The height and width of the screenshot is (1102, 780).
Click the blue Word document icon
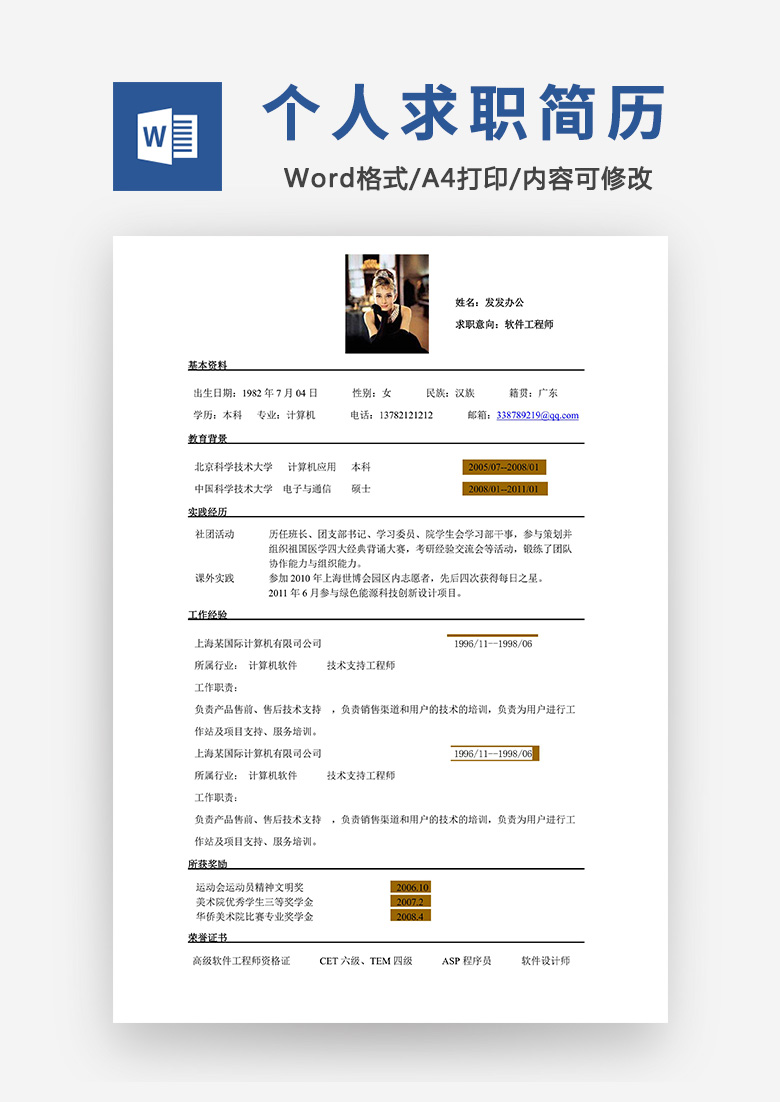167,136
